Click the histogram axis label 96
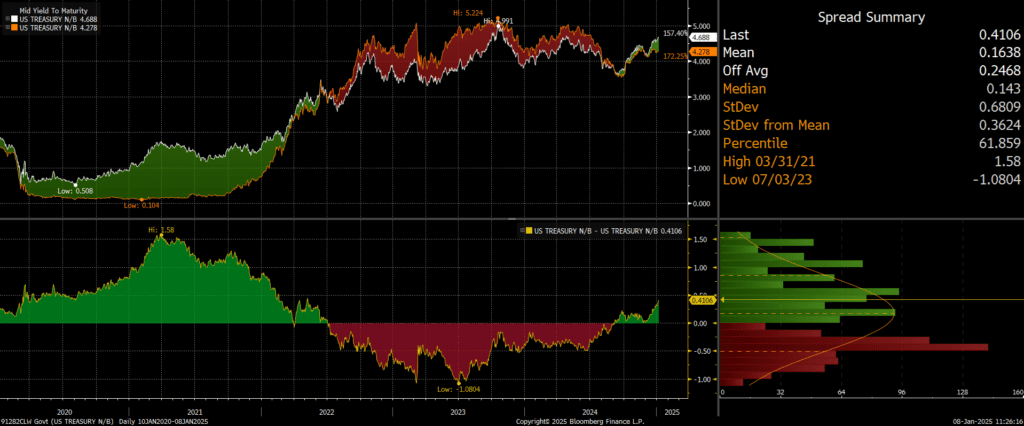The image size is (1024, 426). [902, 393]
